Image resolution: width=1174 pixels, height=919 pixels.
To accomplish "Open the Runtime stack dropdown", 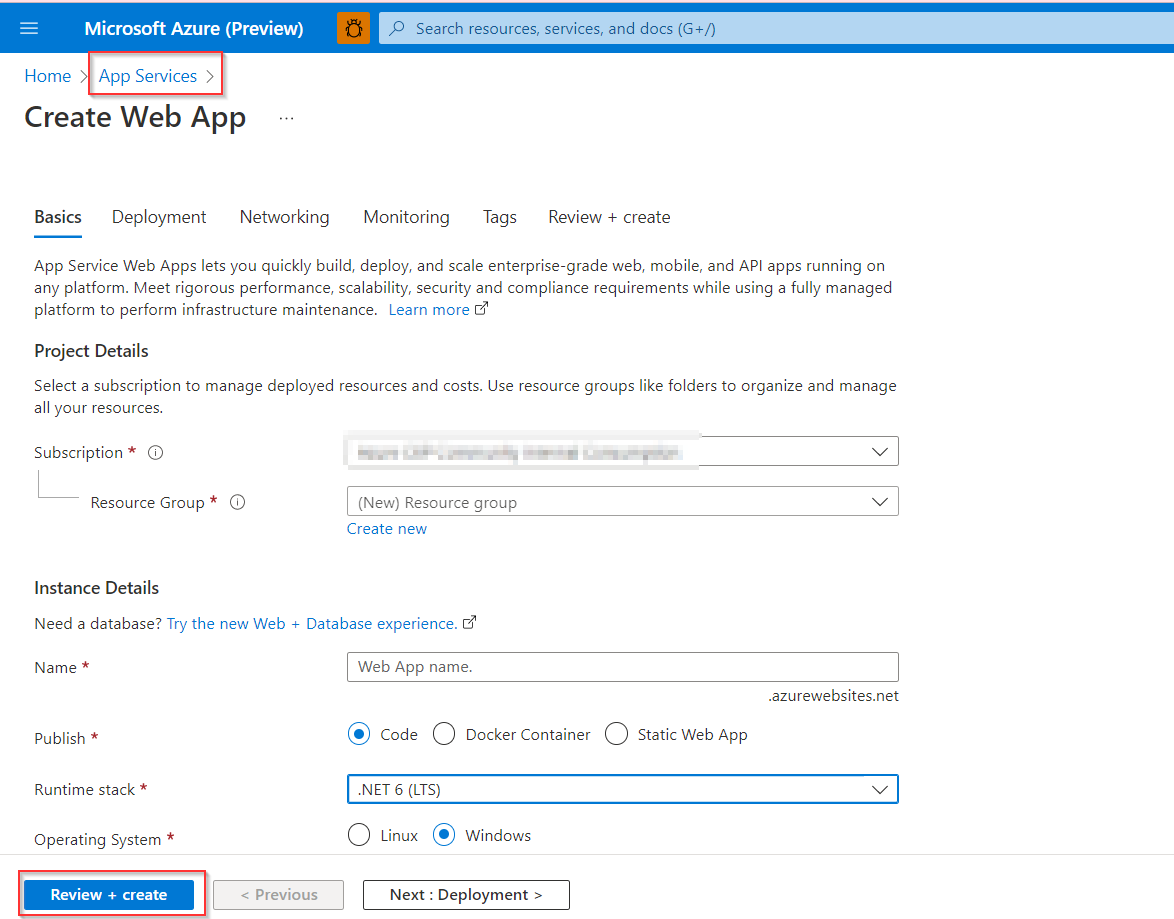I will pos(622,789).
